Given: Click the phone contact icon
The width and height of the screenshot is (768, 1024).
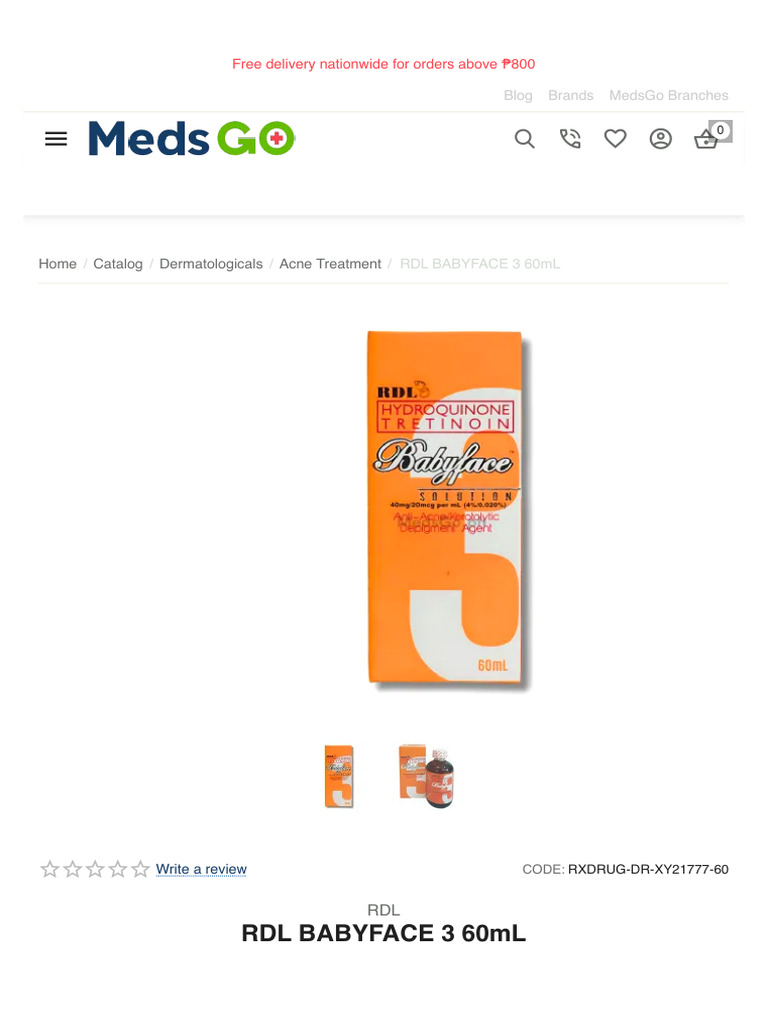Looking at the screenshot, I should 570,138.
